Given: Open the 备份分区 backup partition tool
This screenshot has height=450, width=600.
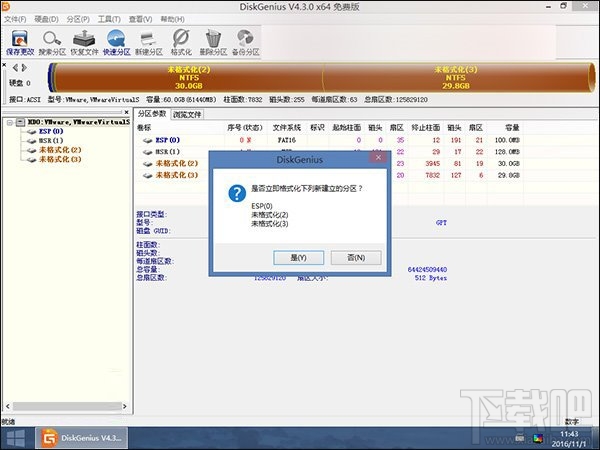Looking at the screenshot, I should [x=245, y=42].
